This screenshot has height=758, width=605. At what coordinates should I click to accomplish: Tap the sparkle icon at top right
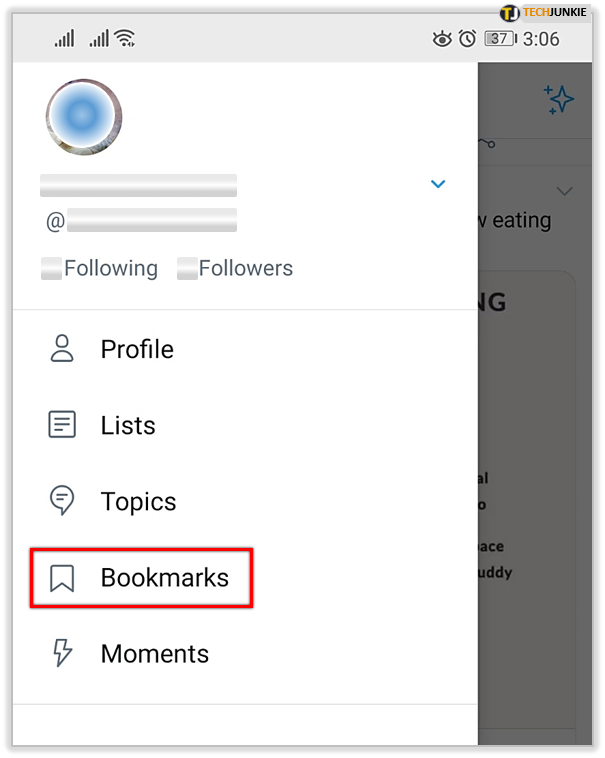pos(559,98)
